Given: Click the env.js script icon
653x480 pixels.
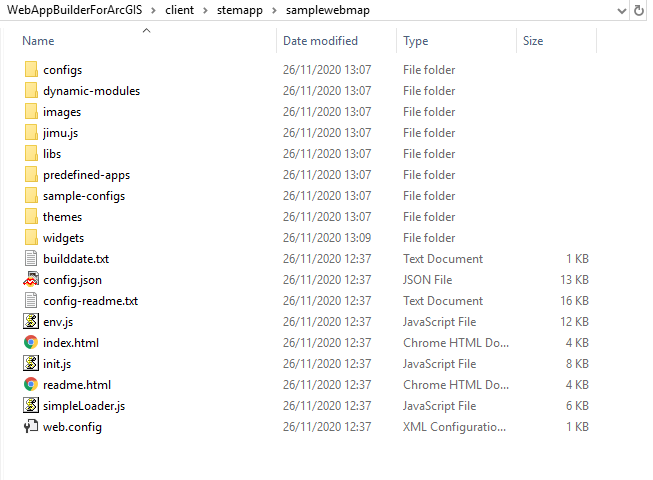Looking at the screenshot, I should pos(31,321).
